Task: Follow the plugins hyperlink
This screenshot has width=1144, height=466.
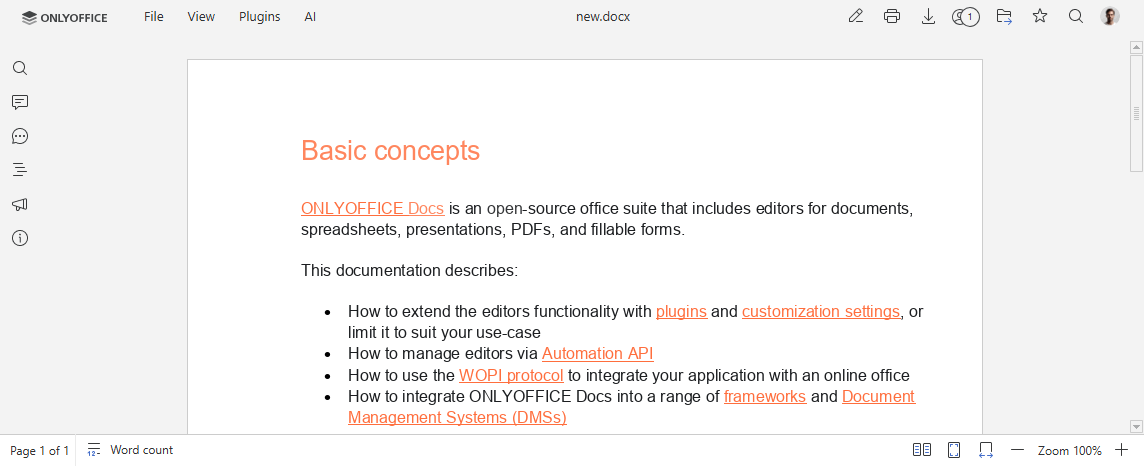Action: 681,311
